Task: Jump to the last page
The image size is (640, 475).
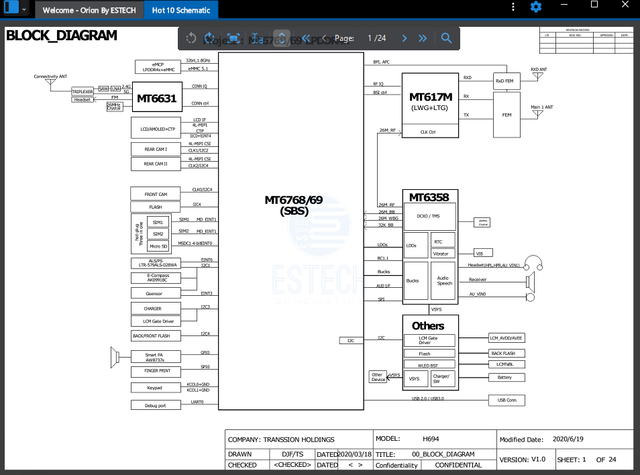Action: click(422, 38)
